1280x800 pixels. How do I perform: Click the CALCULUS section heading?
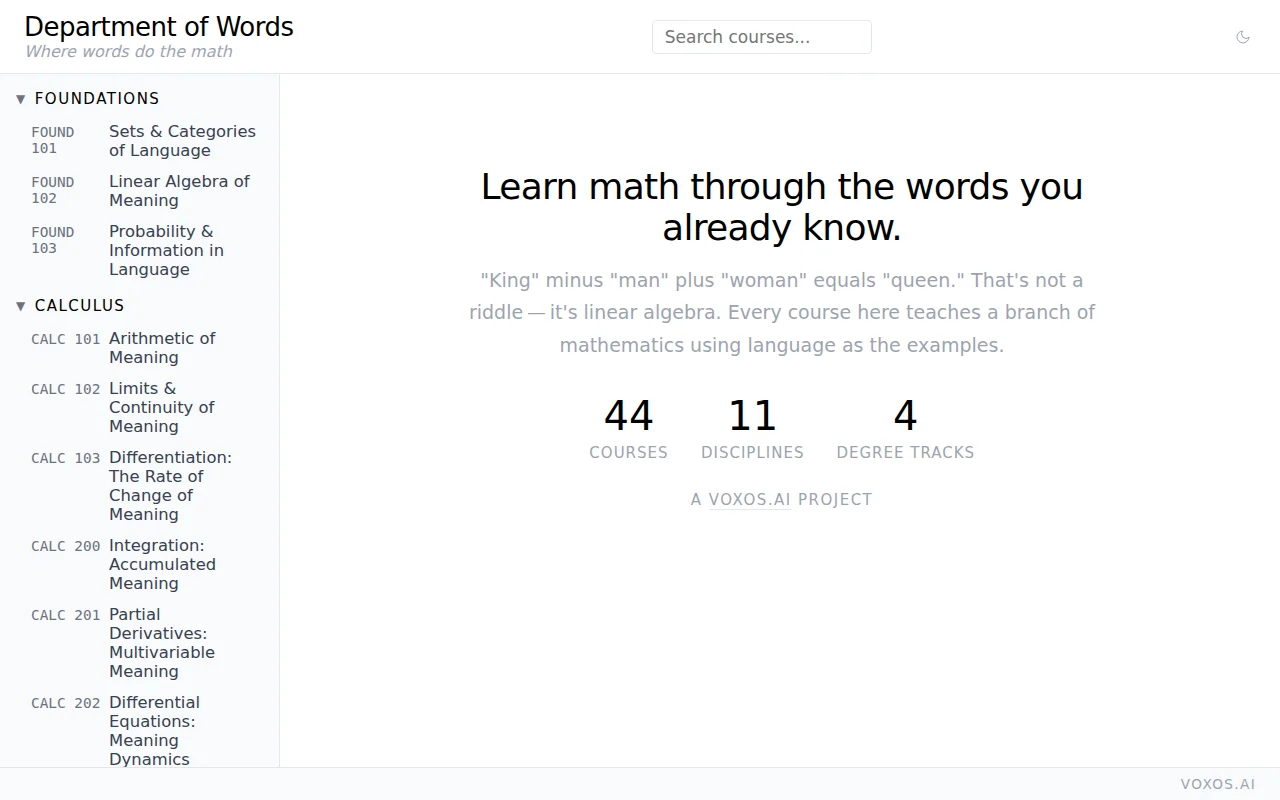(80, 306)
